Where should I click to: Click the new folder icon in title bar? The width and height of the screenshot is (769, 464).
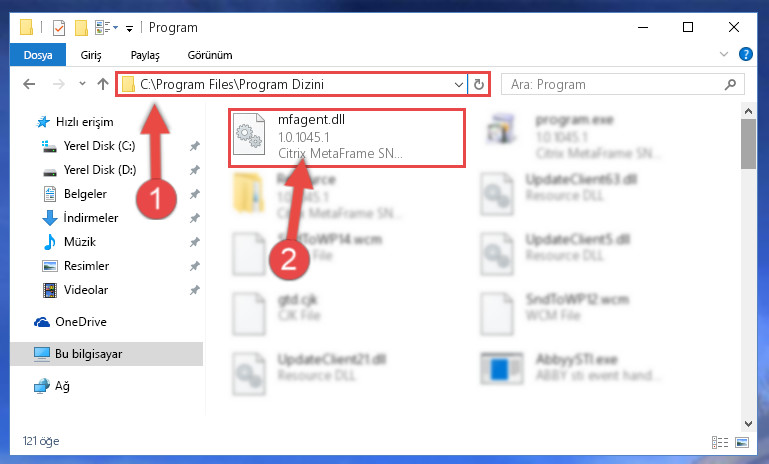pyautogui.click(x=81, y=27)
